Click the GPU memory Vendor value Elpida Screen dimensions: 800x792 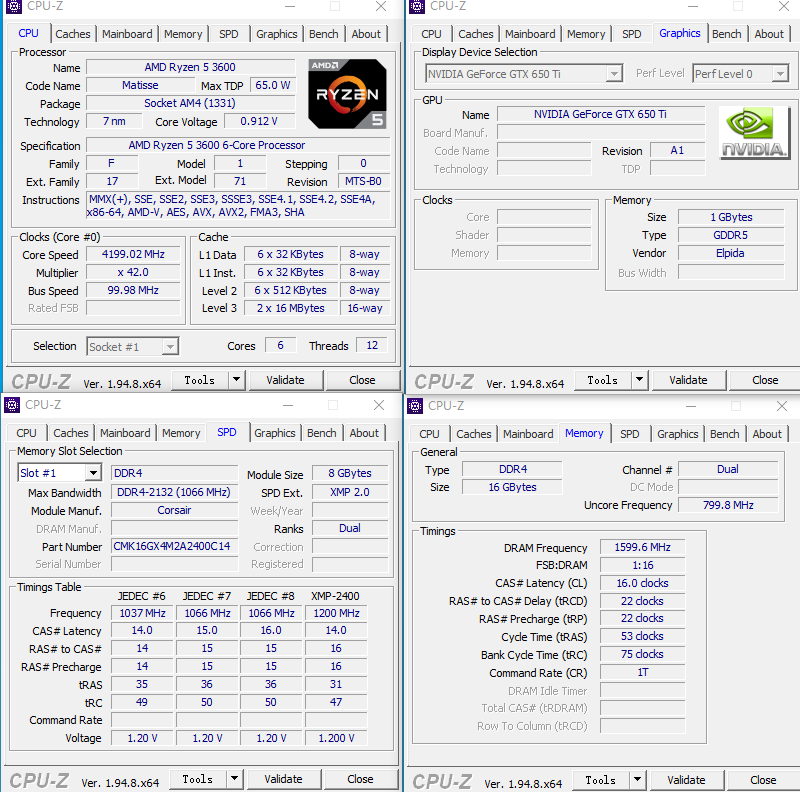tap(730, 253)
